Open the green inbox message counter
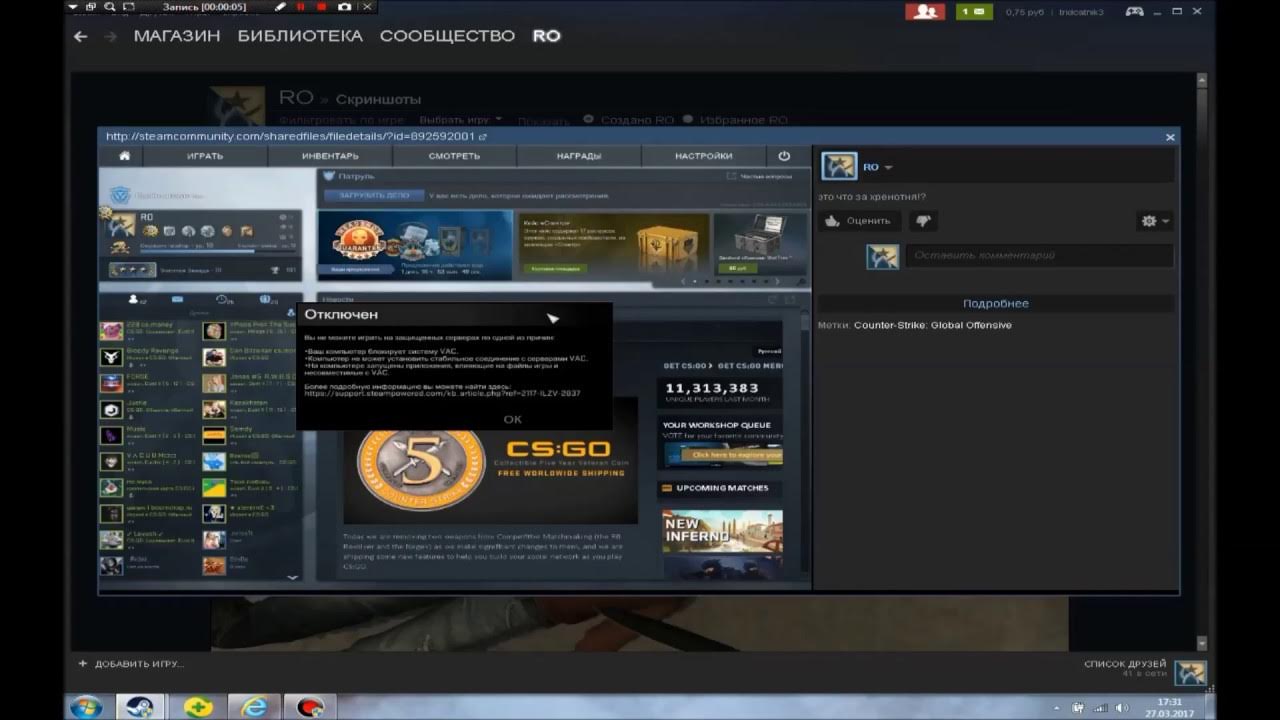The image size is (1280, 720). click(x=974, y=12)
